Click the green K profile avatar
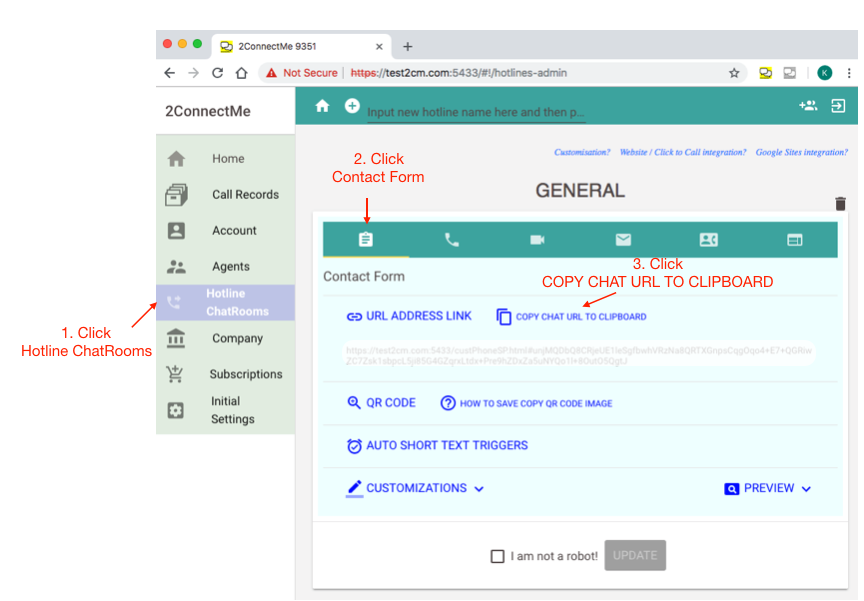Screen dimensions: 864x601 (x=824, y=73)
